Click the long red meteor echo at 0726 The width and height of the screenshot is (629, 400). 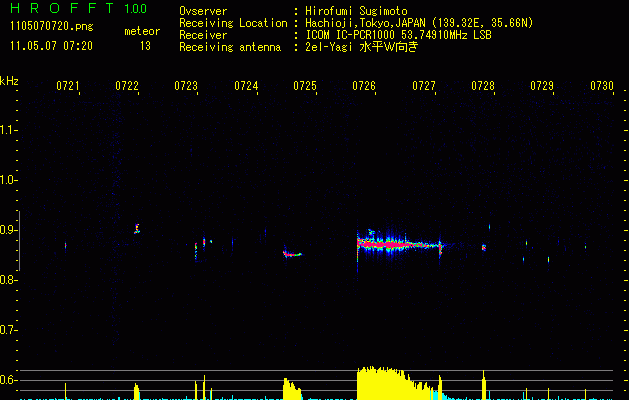click(399, 244)
